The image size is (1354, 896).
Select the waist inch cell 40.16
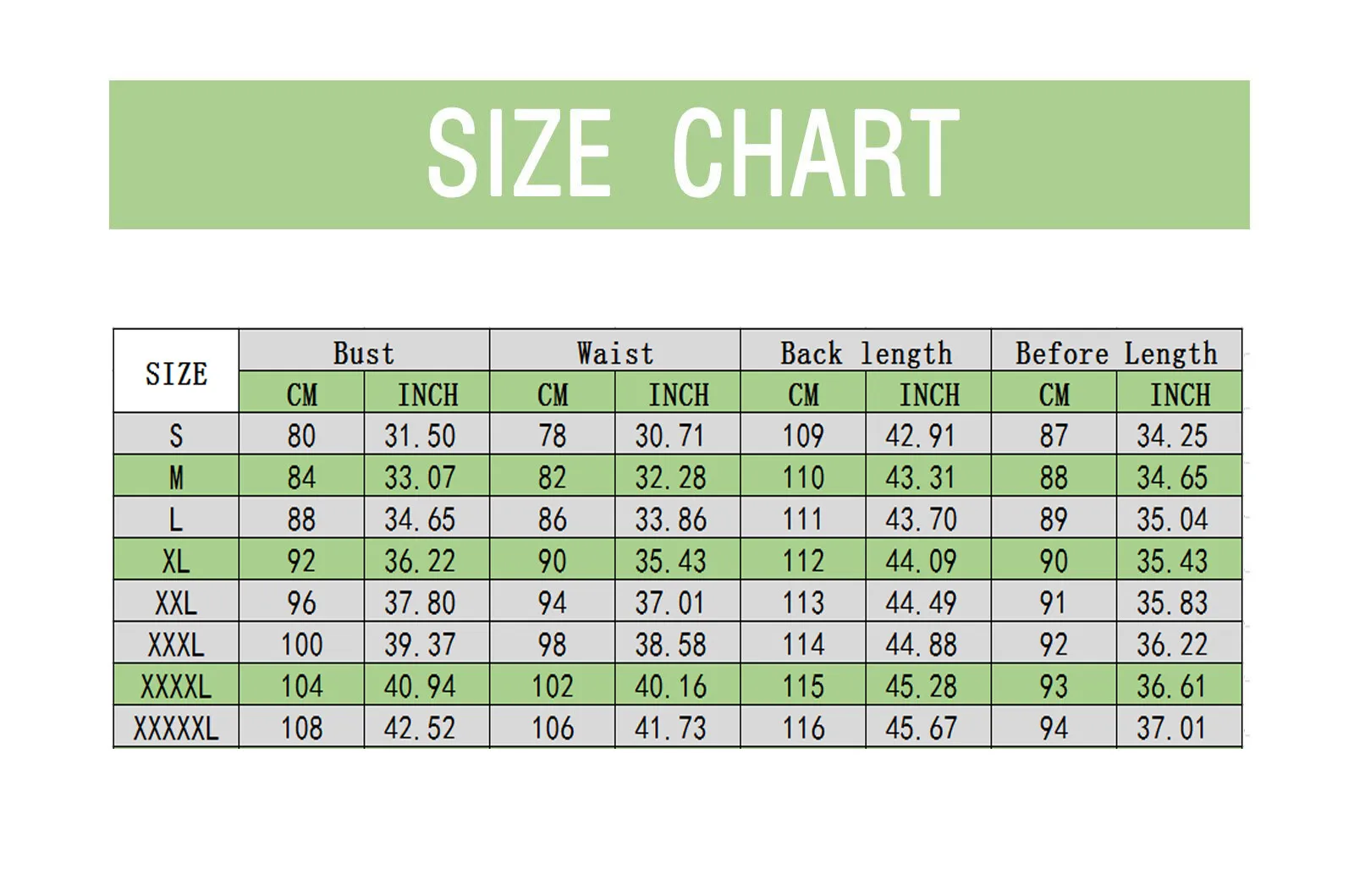tap(670, 686)
